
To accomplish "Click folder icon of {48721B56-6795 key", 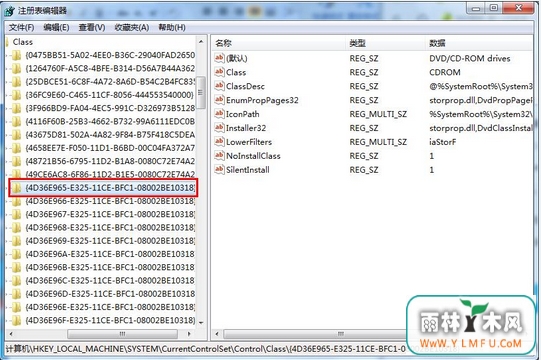I will pyautogui.click(x=16, y=161).
